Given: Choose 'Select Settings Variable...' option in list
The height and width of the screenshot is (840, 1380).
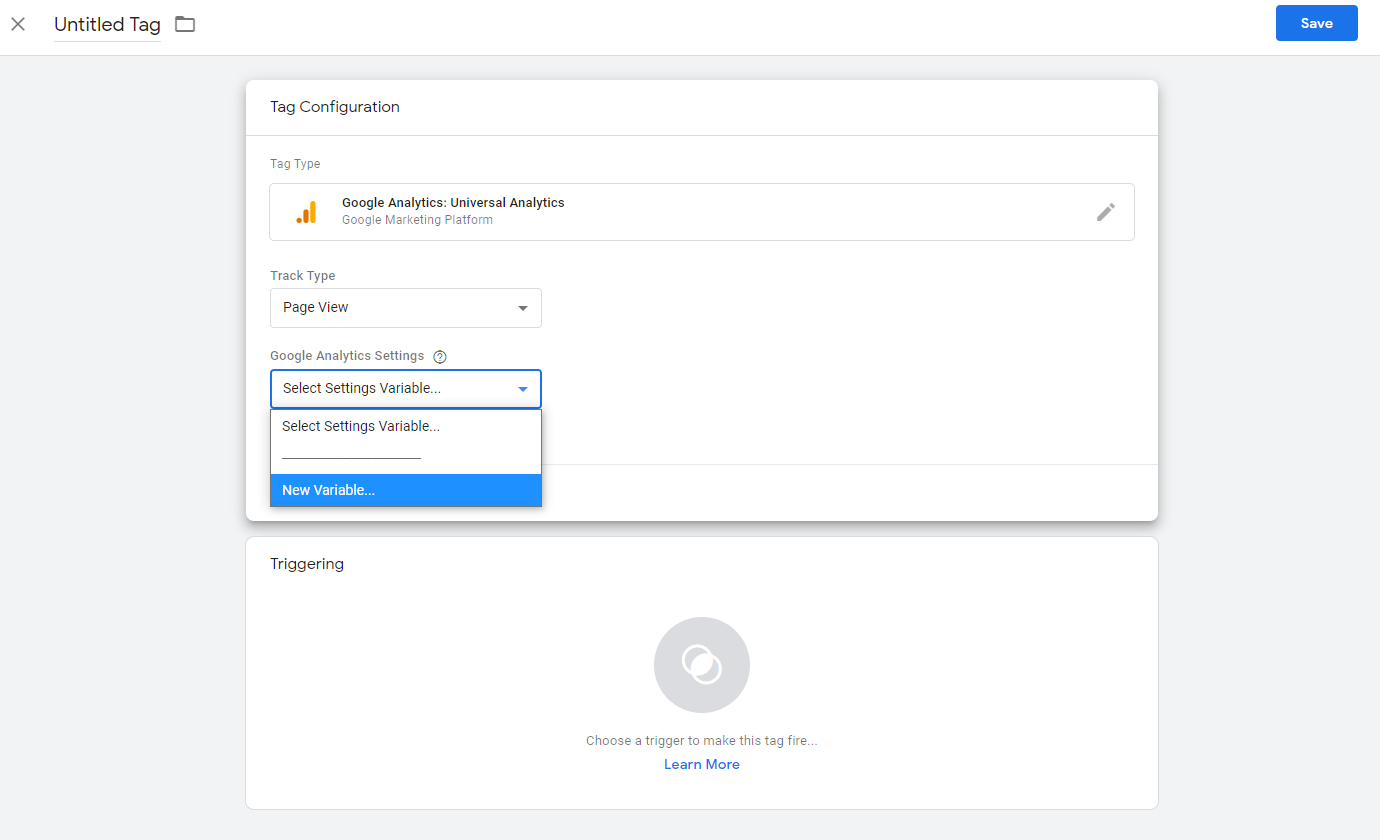Looking at the screenshot, I should (x=406, y=426).
